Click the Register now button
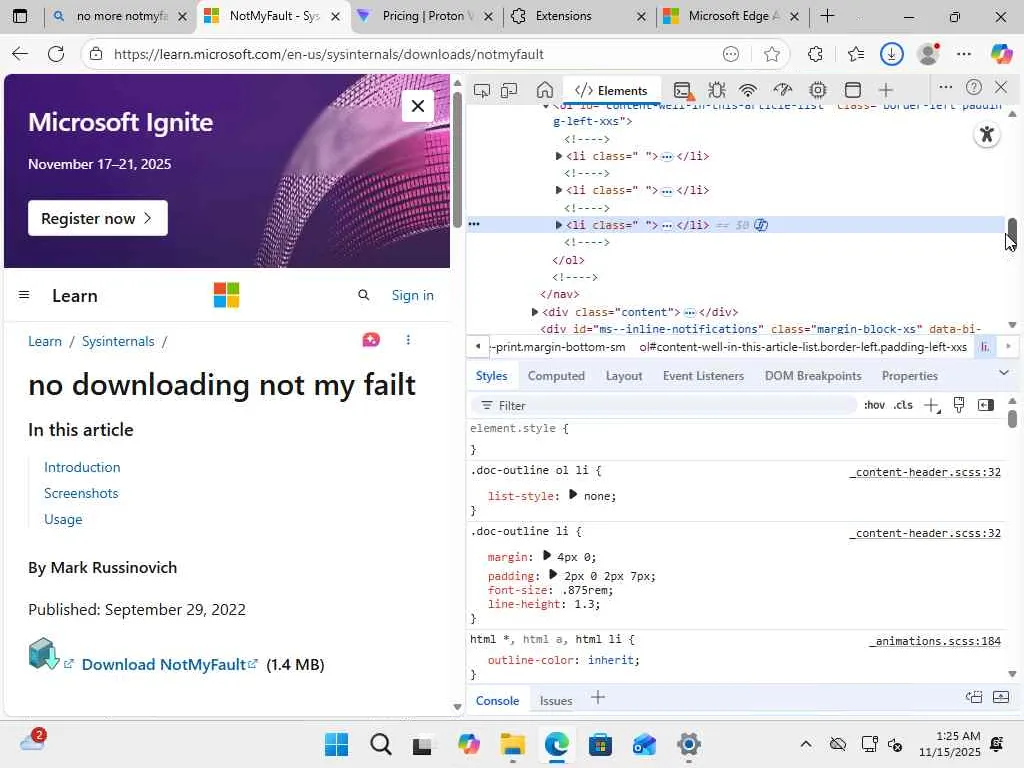 pyautogui.click(x=97, y=218)
